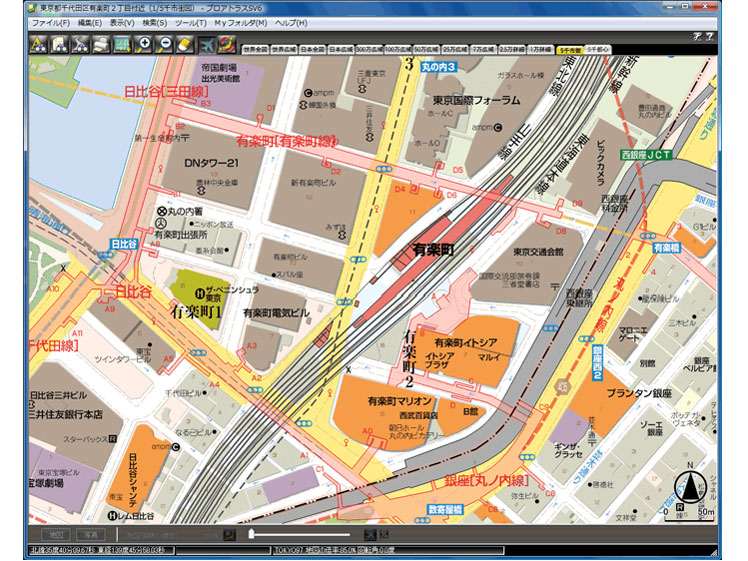Click the 東京国際フォーラム label on map

tap(476, 100)
